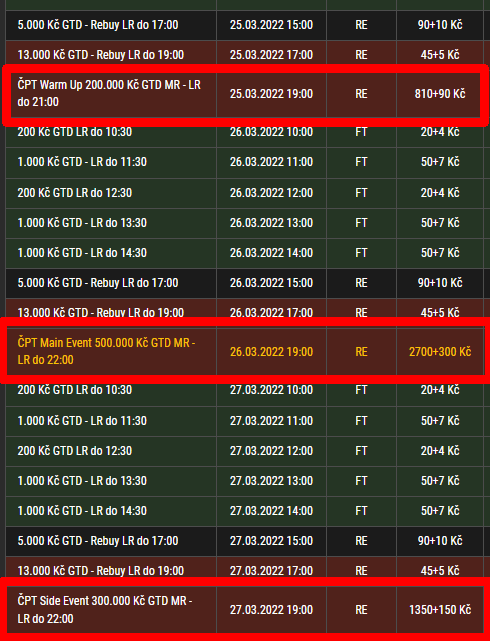Select the 13.000 Kč GTD Rebuy on 26.03.2022
Viewport: 490px width, 641px height.
click(244, 313)
